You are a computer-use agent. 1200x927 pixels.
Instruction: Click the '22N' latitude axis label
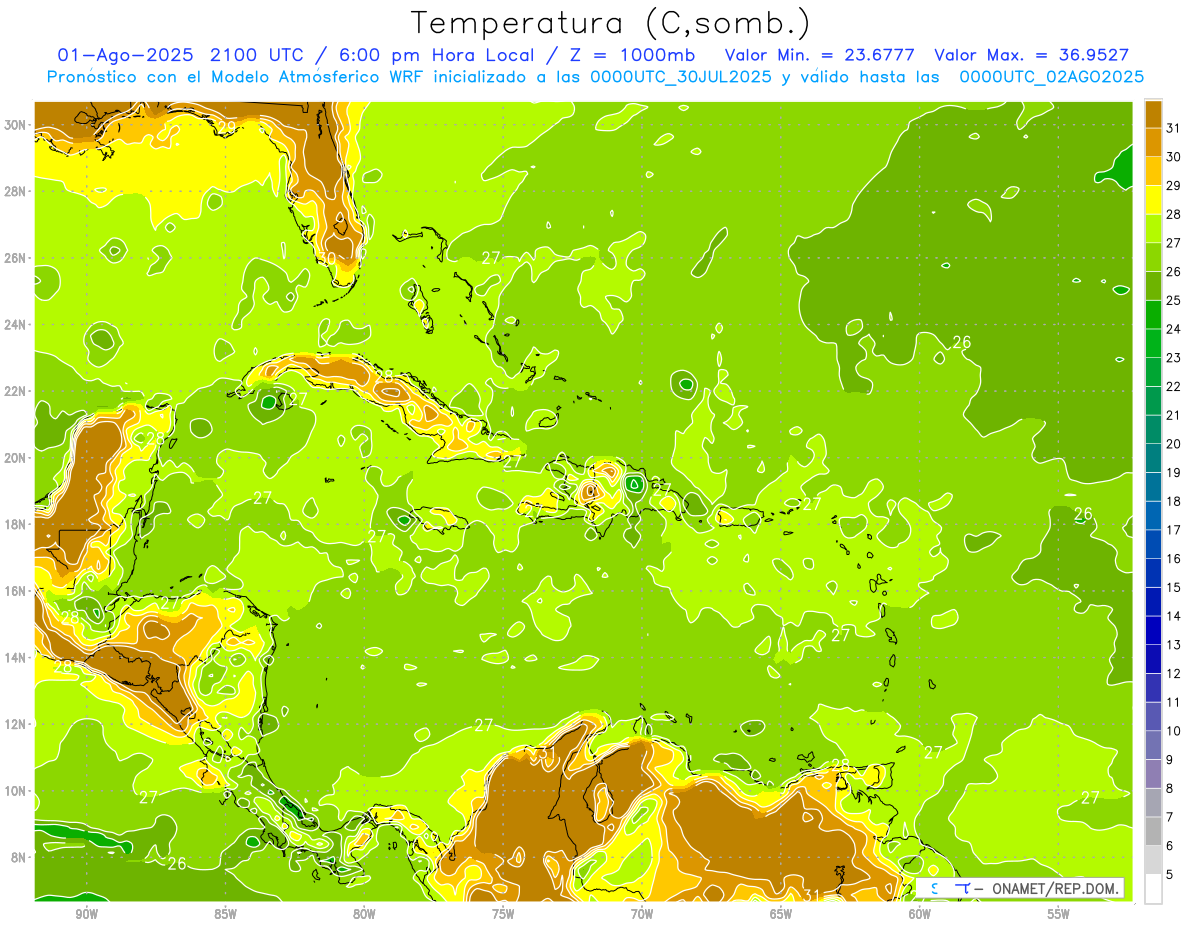coord(16,391)
